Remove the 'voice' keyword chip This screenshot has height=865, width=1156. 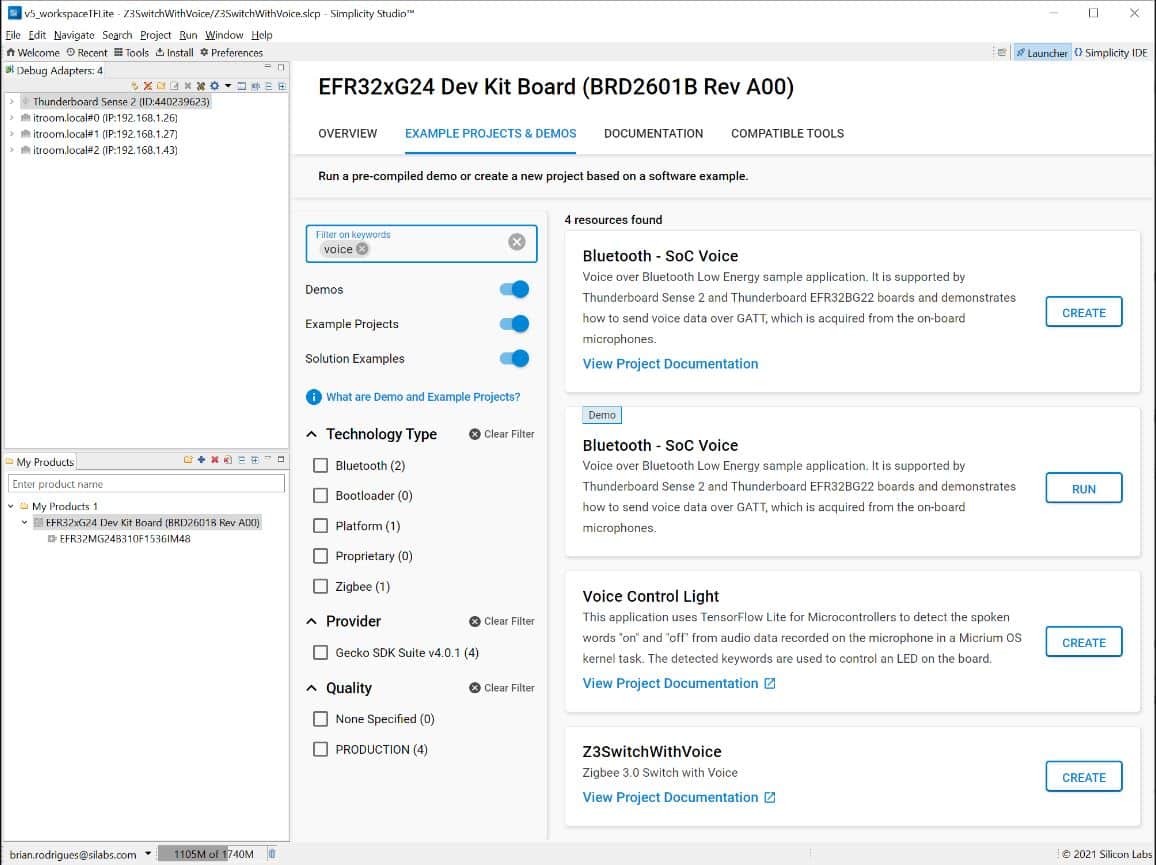362,249
